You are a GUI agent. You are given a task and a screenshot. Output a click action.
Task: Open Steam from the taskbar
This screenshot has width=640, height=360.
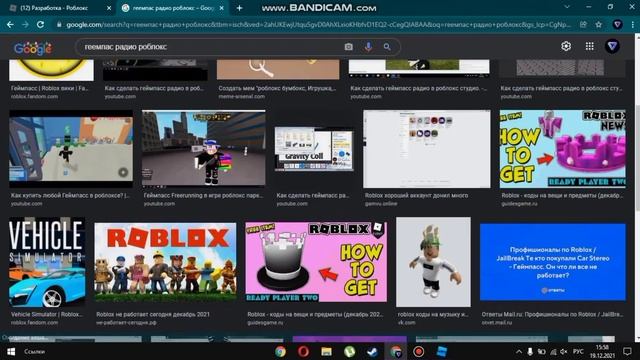(372, 351)
